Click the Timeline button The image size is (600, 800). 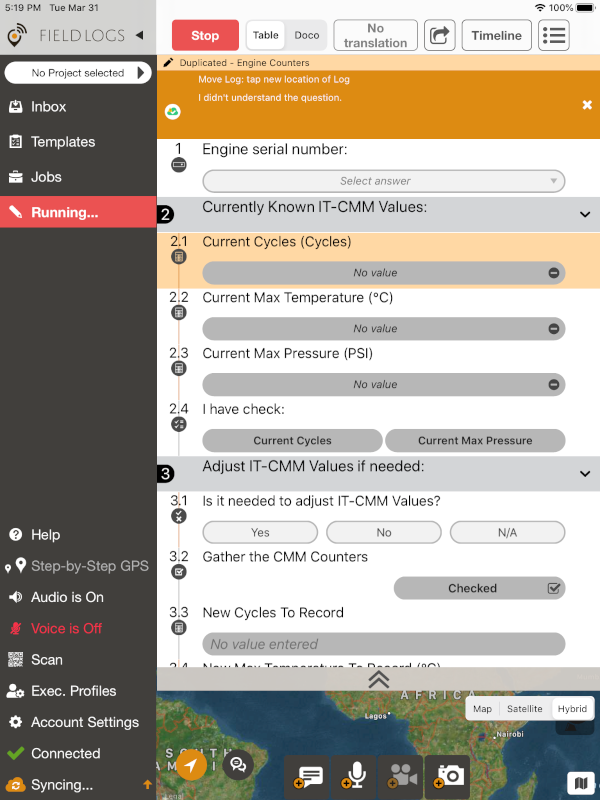[x=496, y=35]
